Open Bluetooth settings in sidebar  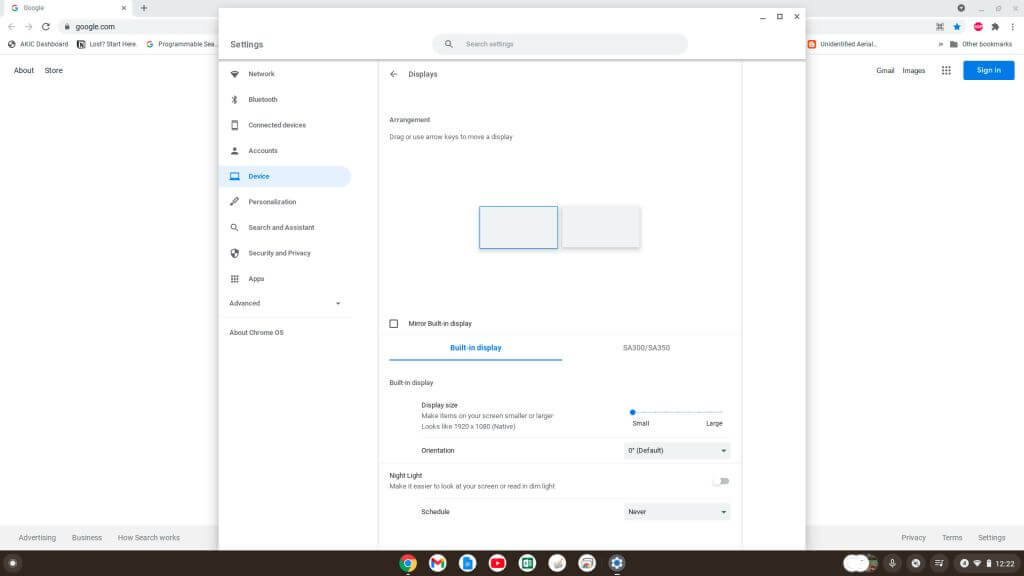262,100
